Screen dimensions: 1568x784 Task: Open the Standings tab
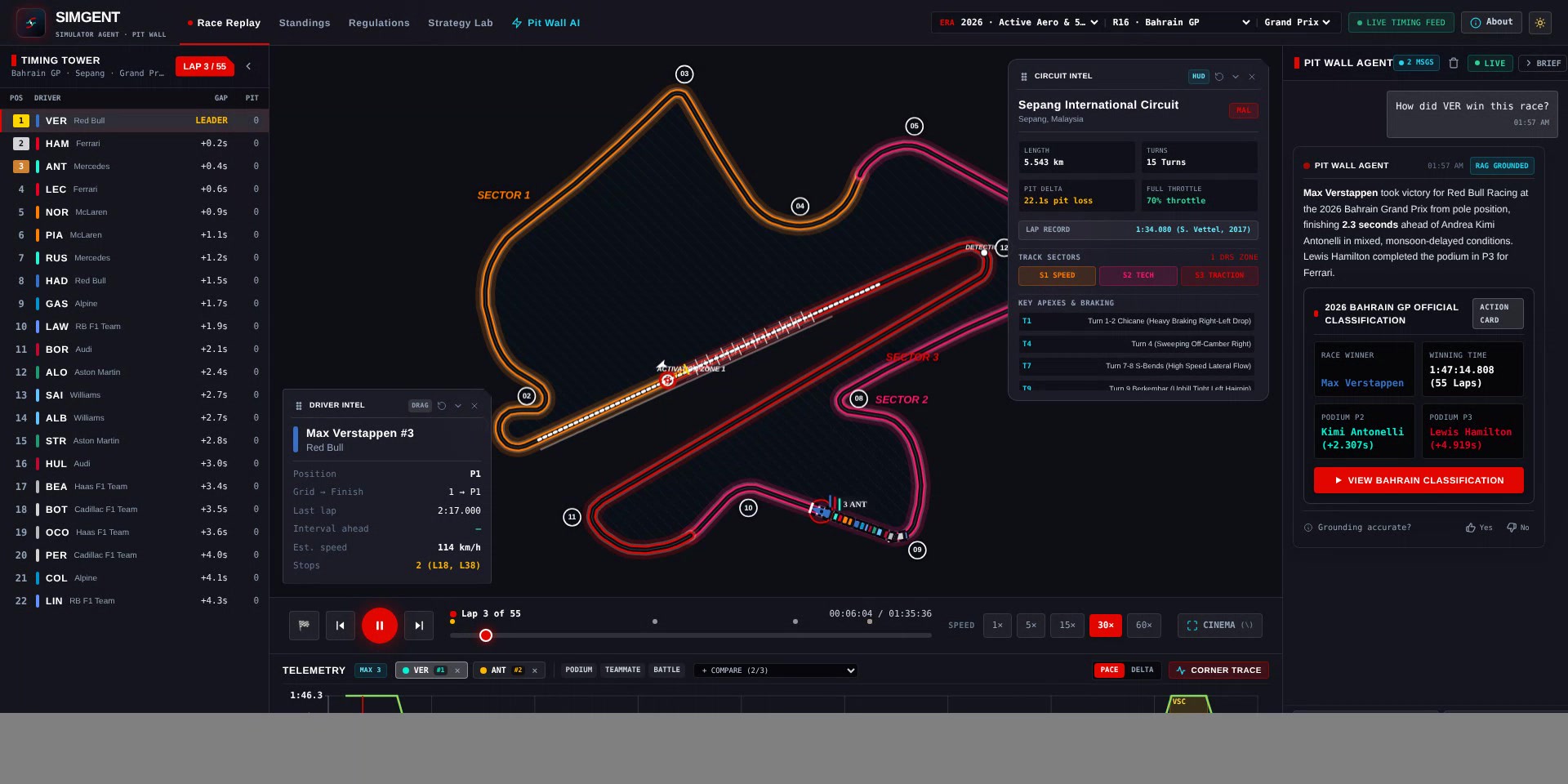point(305,23)
